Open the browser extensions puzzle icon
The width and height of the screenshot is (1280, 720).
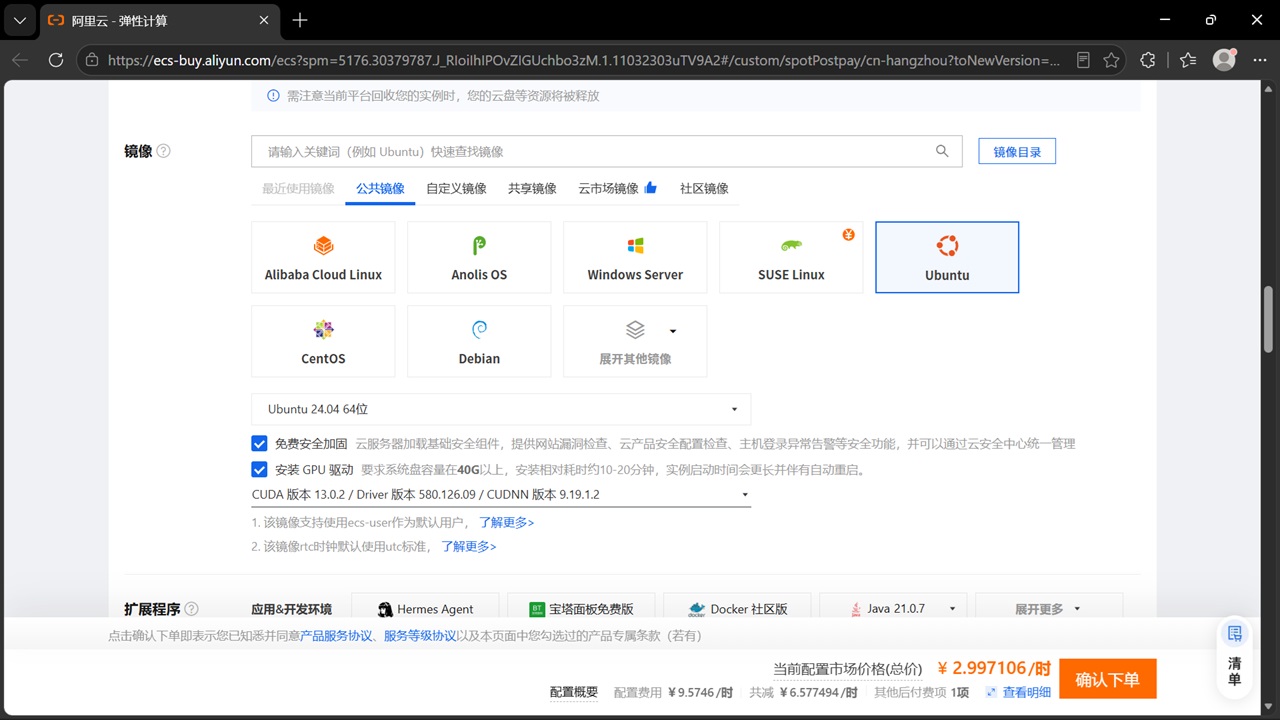(x=1148, y=60)
